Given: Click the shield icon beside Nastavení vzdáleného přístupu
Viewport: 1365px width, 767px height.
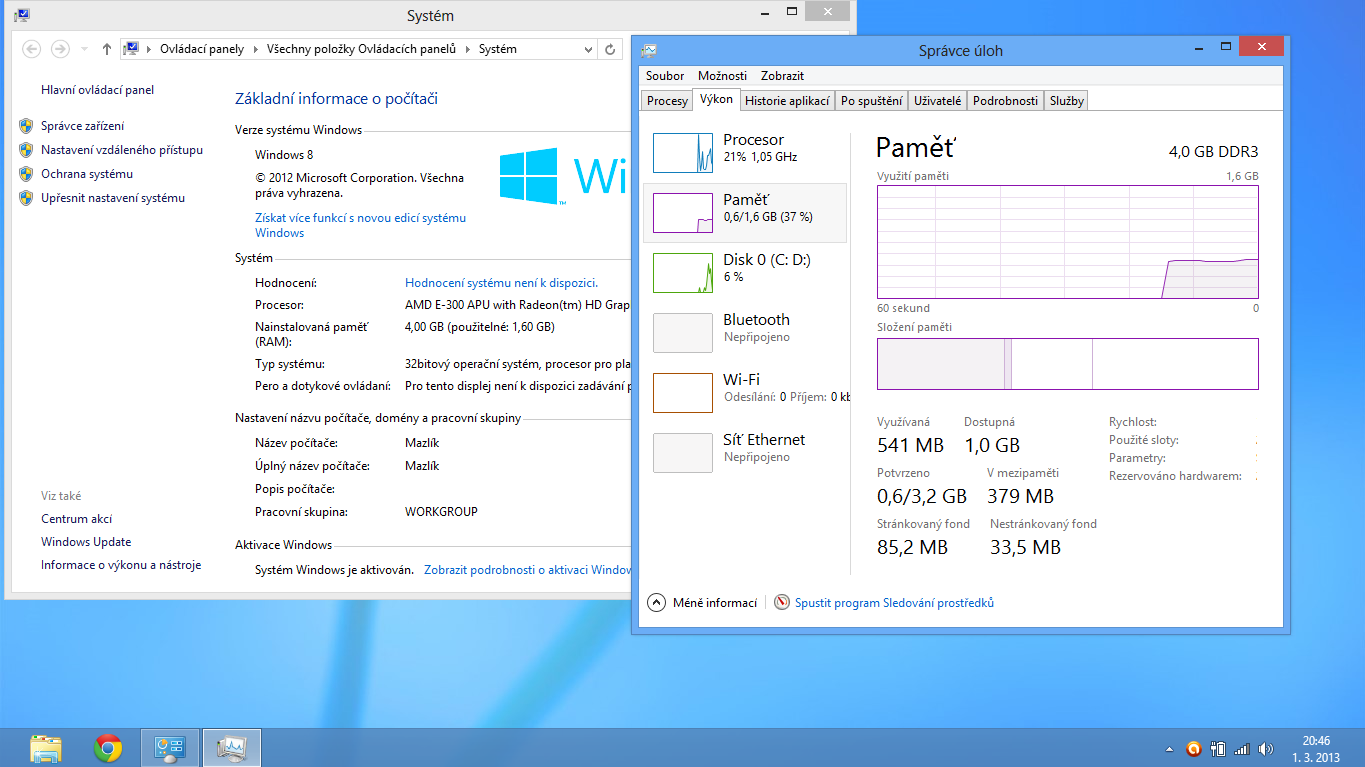Looking at the screenshot, I should point(26,150).
